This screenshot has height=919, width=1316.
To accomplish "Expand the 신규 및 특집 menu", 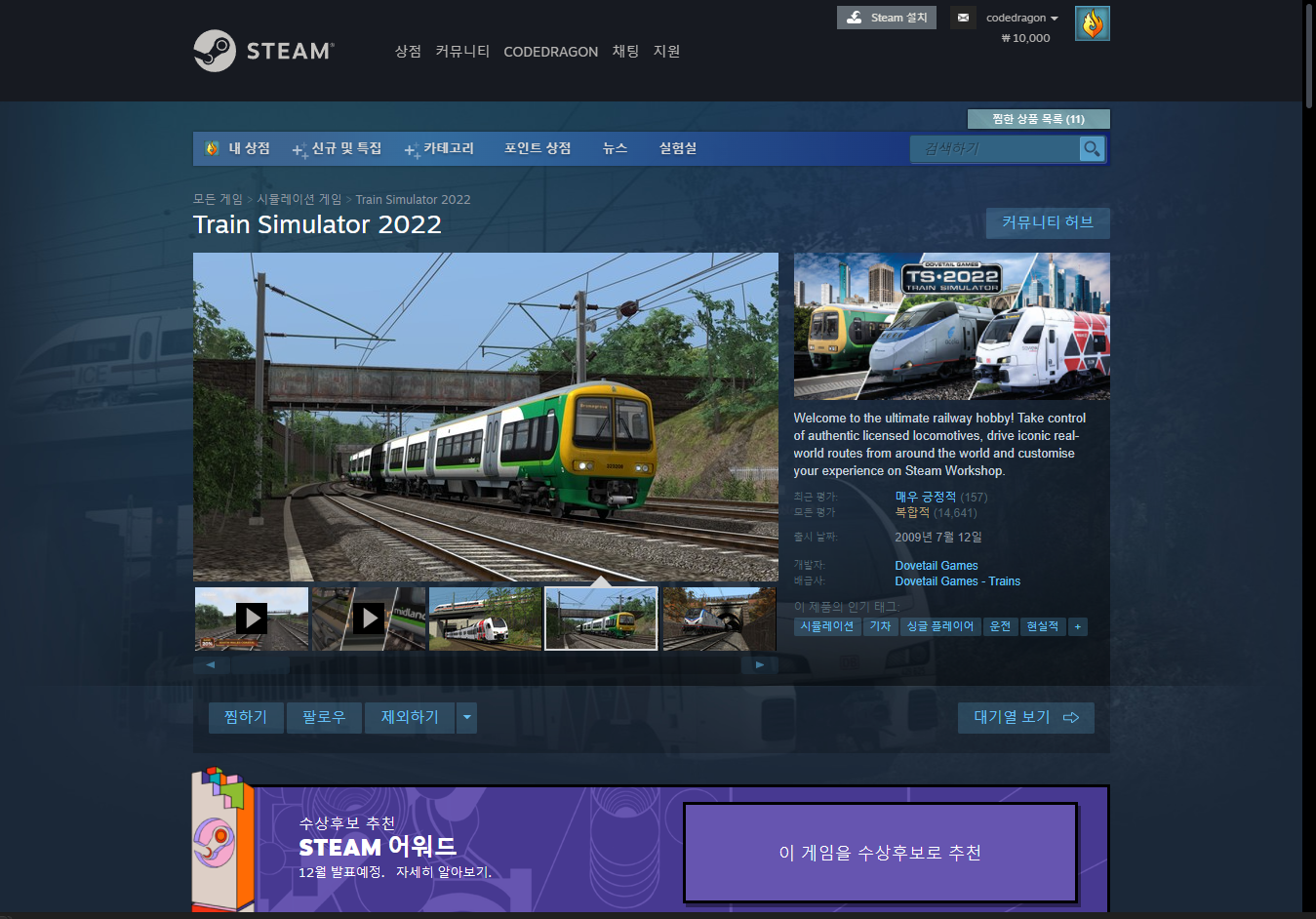I will (338, 148).
